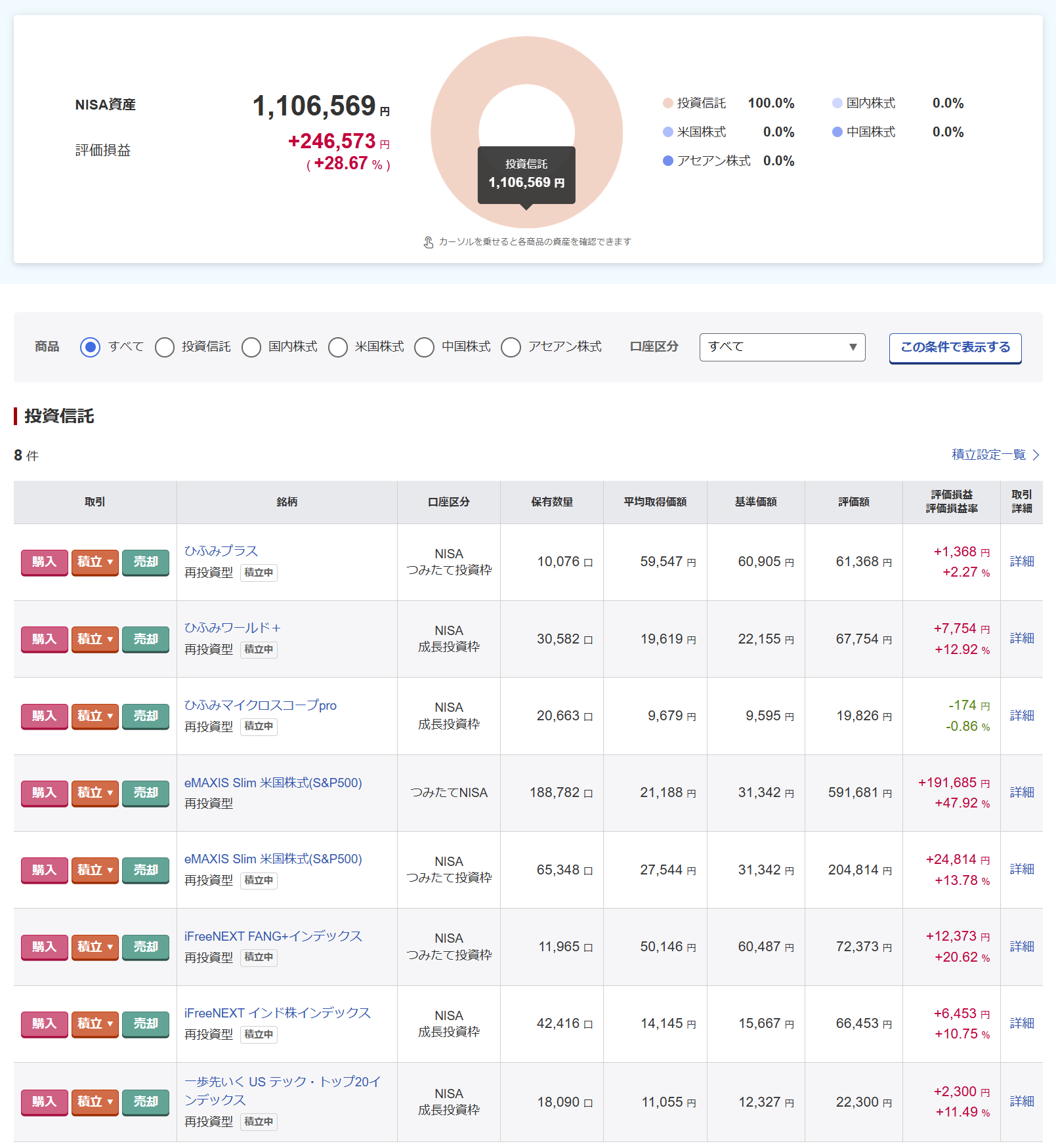1056x1148 pixels.
Task: Open 積立 dropdown for iFreeNEXT FANG+ row
Action: [x=95, y=947]
